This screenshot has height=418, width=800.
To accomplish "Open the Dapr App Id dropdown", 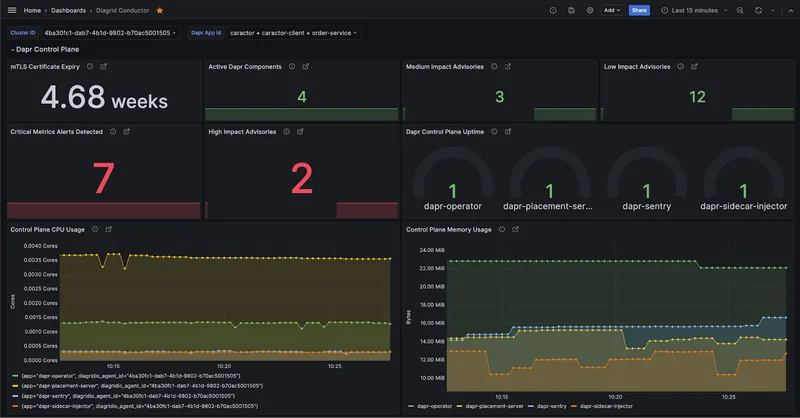I will tap(293, 32).
